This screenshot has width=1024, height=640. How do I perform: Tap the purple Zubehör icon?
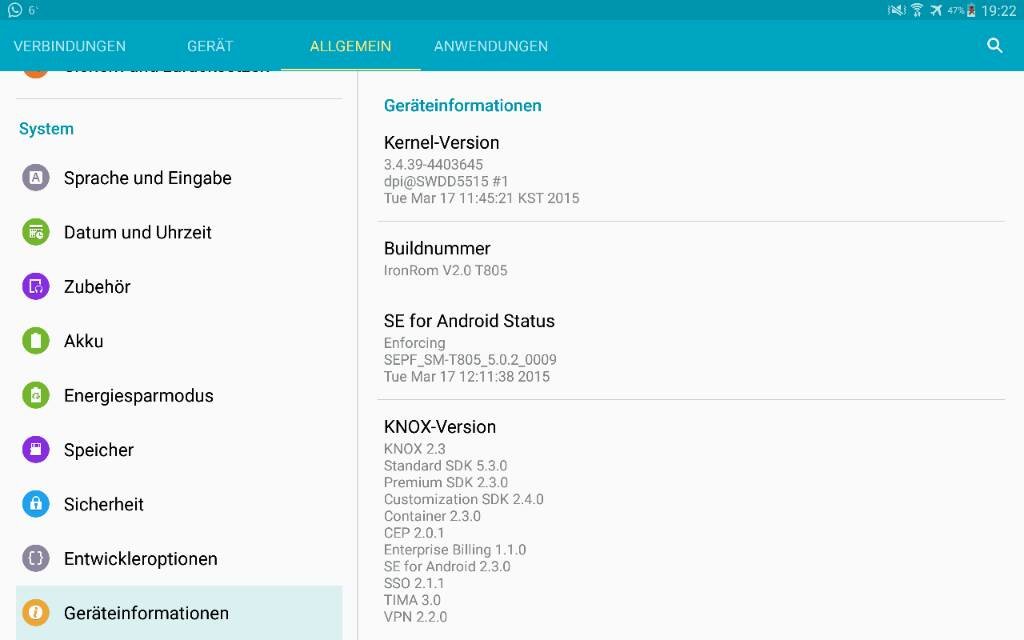(36, 286)
